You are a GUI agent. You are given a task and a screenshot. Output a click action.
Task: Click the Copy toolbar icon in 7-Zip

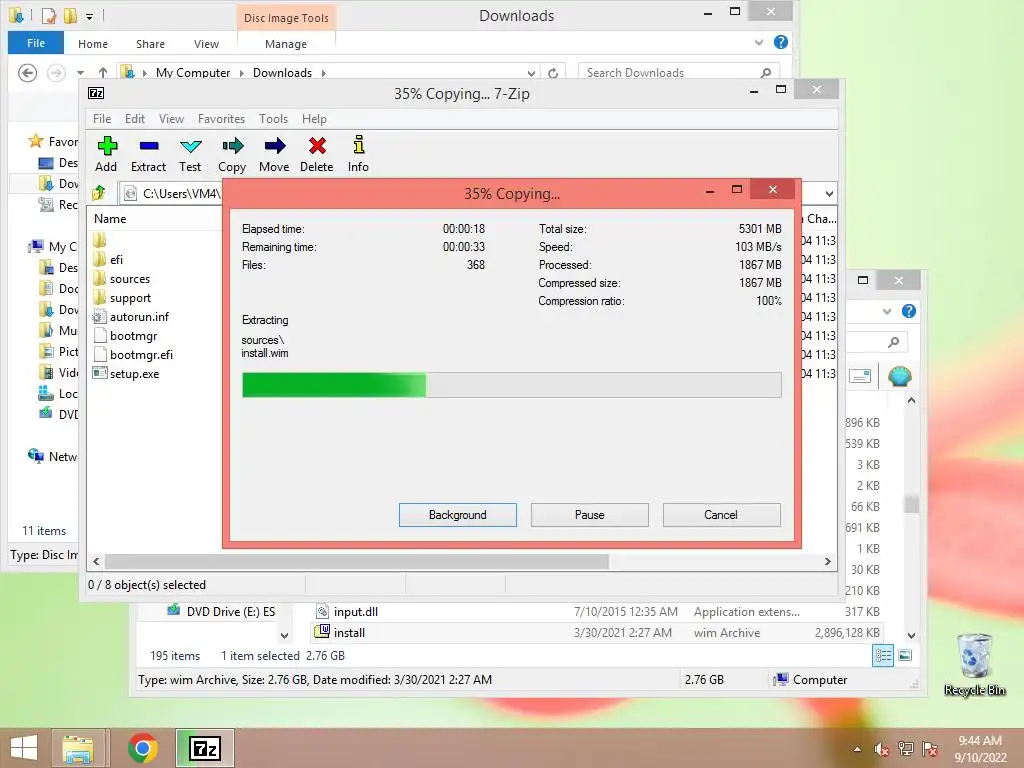pyautogui.click(x=232, y=154)
